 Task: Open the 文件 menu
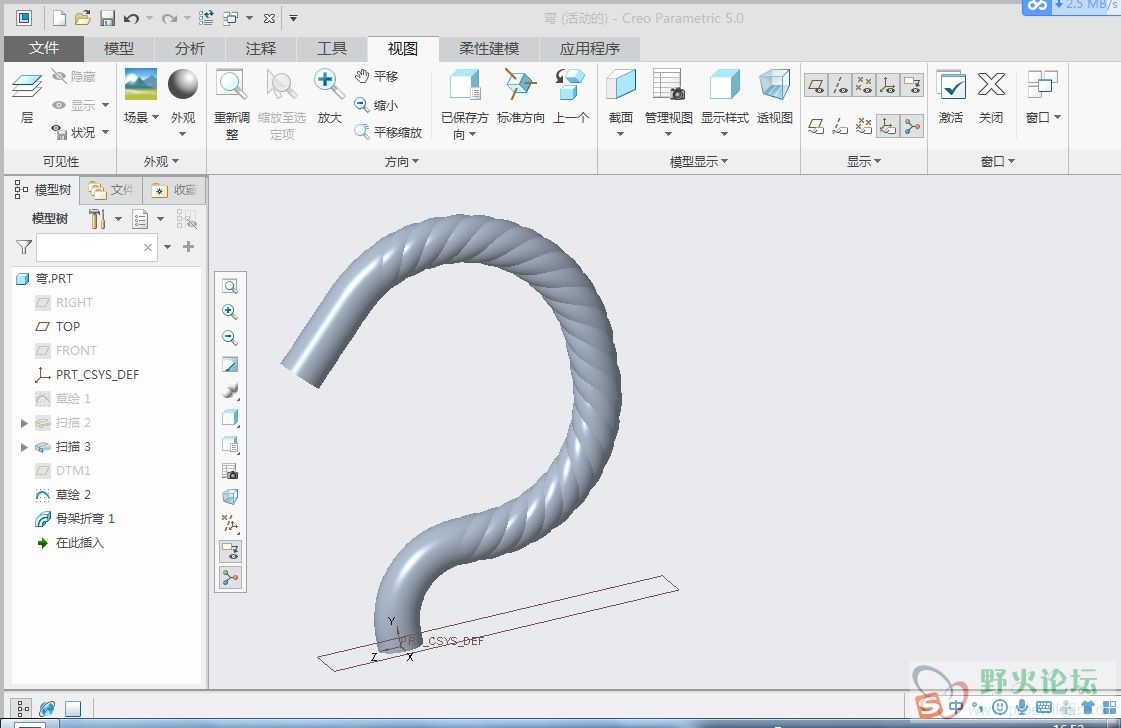(x=44, y=48)
